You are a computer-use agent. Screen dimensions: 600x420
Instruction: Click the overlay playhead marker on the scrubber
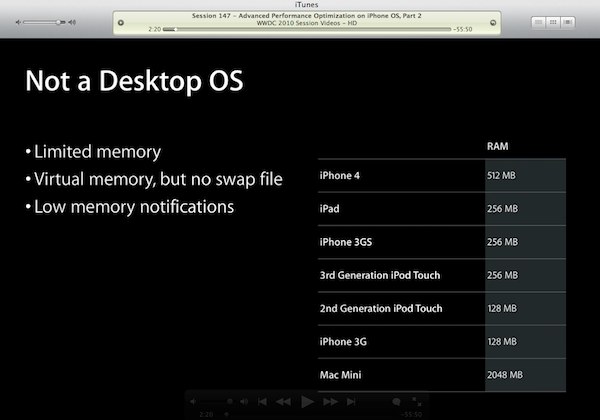[226, 414]
